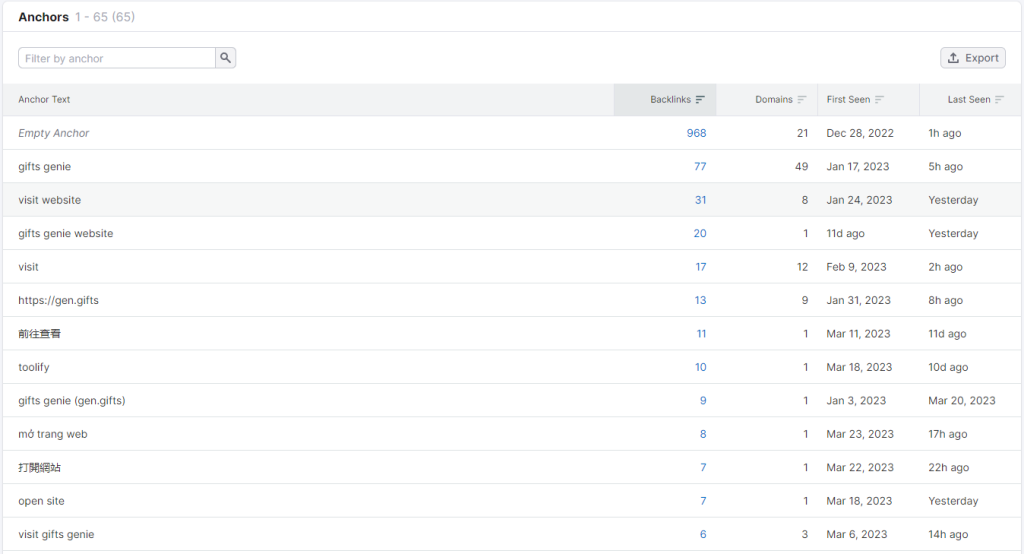Open the 20 backlinks link
Image resolution: width=1024 pixels, height=554 pixels.
click(699, 233)
